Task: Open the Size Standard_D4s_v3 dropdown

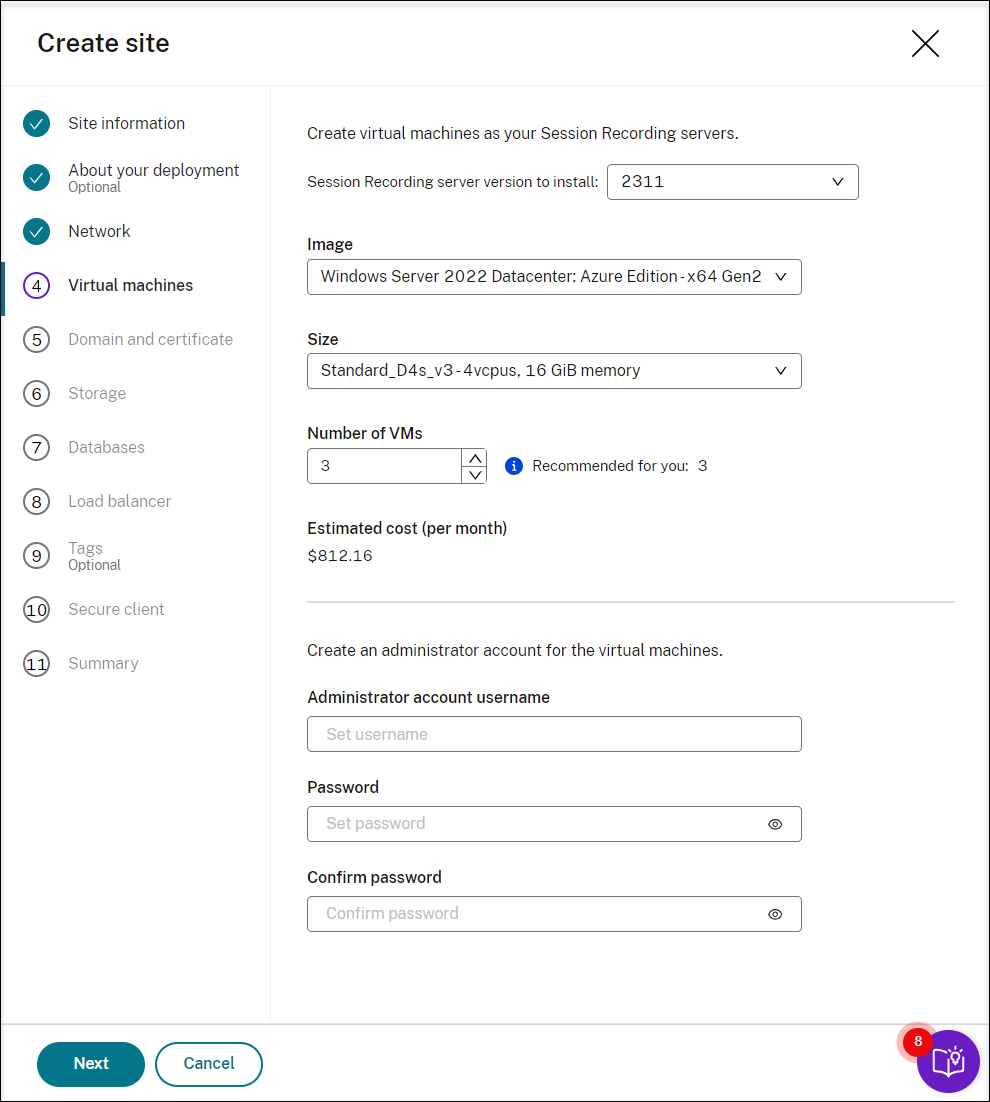Action: click(x=554, y=371)
